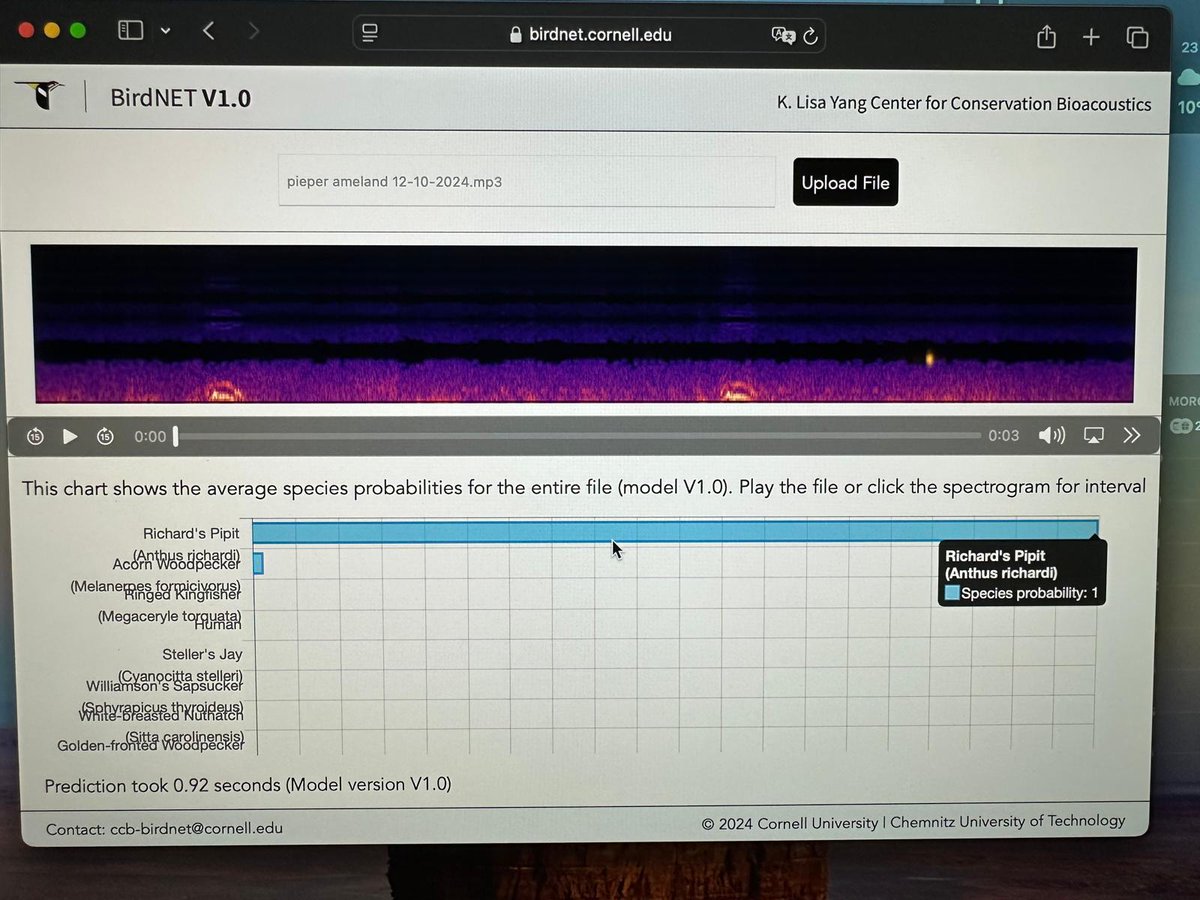Click the 0:00 elapsed time label
1200x900 pixels.
(150, 436)
